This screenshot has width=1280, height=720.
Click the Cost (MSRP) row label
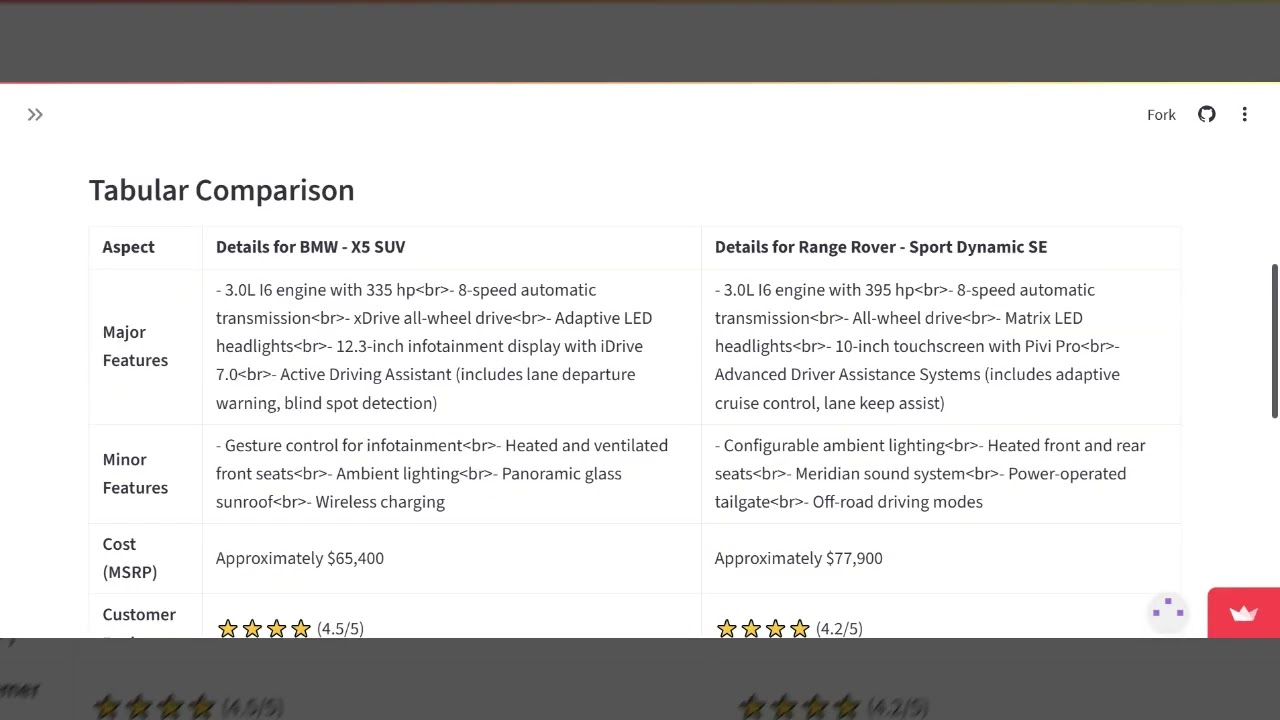130,558
